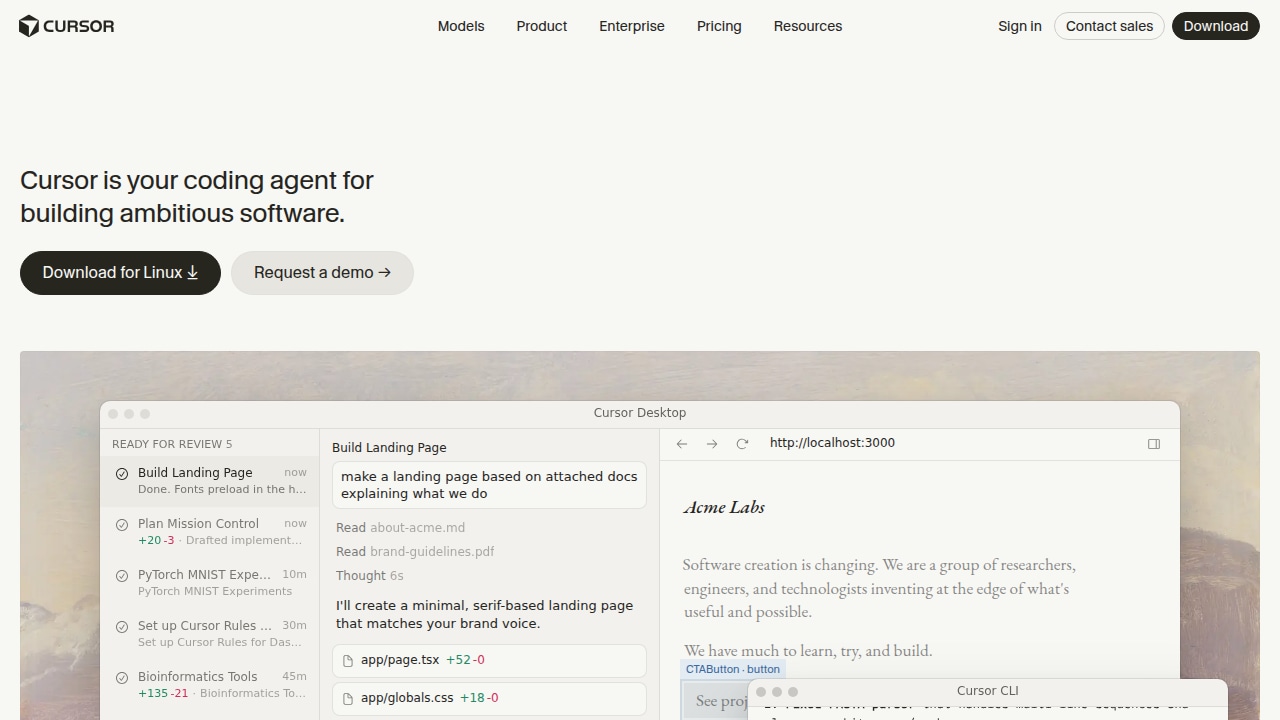The width and height of the screenshot is (1280, 720).
Task: Click the localhost:3000 address field
Action: point(832,443)
